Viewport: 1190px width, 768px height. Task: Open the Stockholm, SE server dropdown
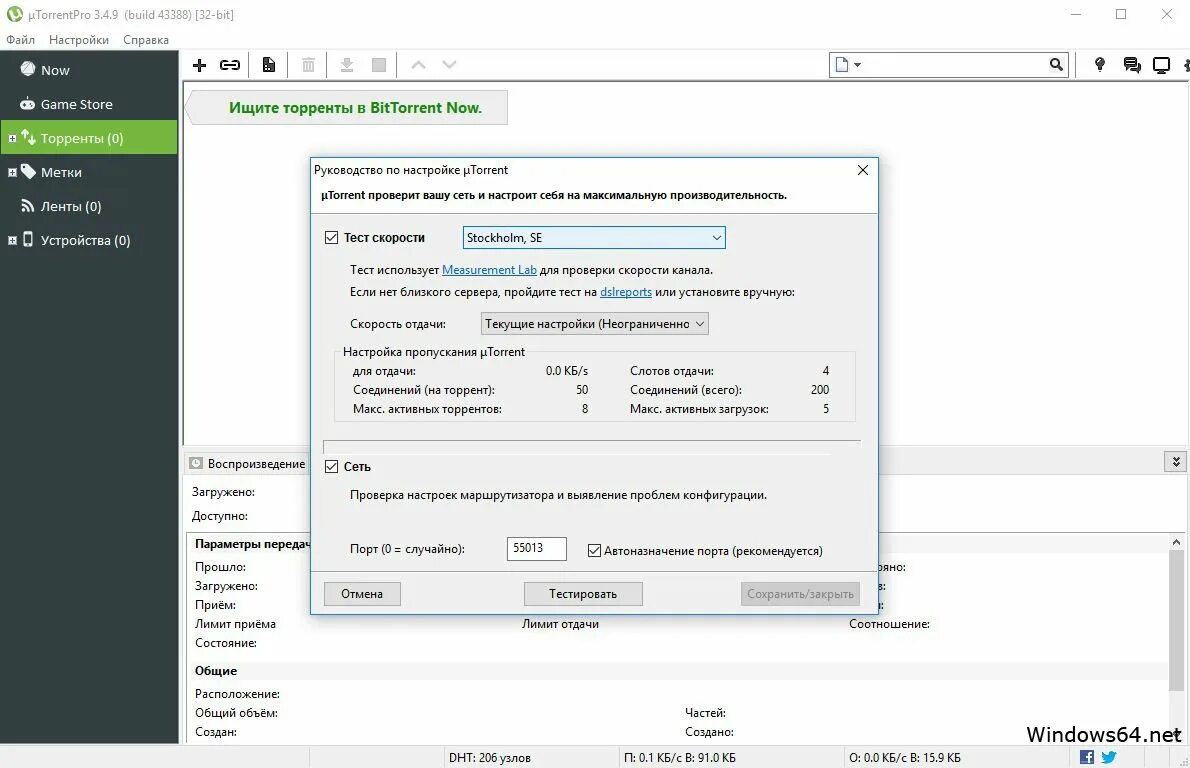[x=594, y=238]
